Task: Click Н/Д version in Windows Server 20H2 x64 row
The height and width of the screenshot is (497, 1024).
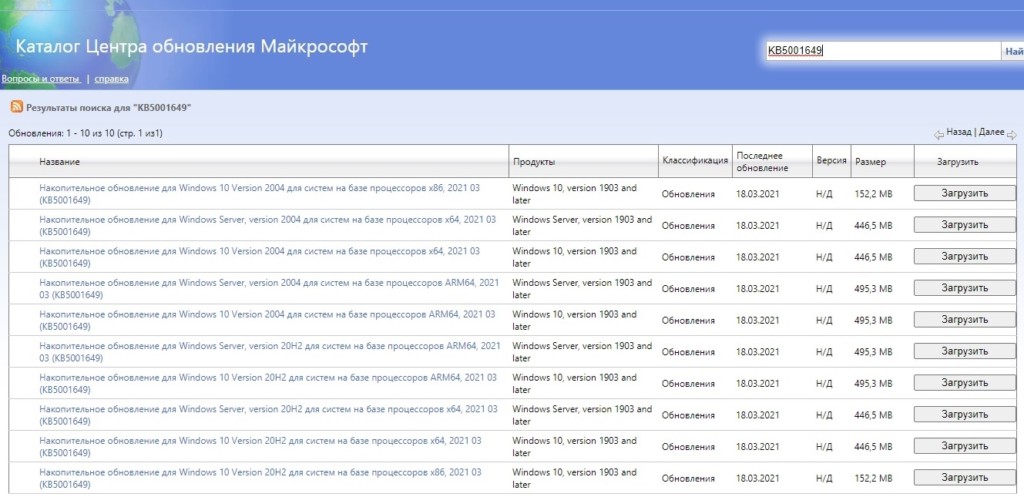Action: (824, 415)
